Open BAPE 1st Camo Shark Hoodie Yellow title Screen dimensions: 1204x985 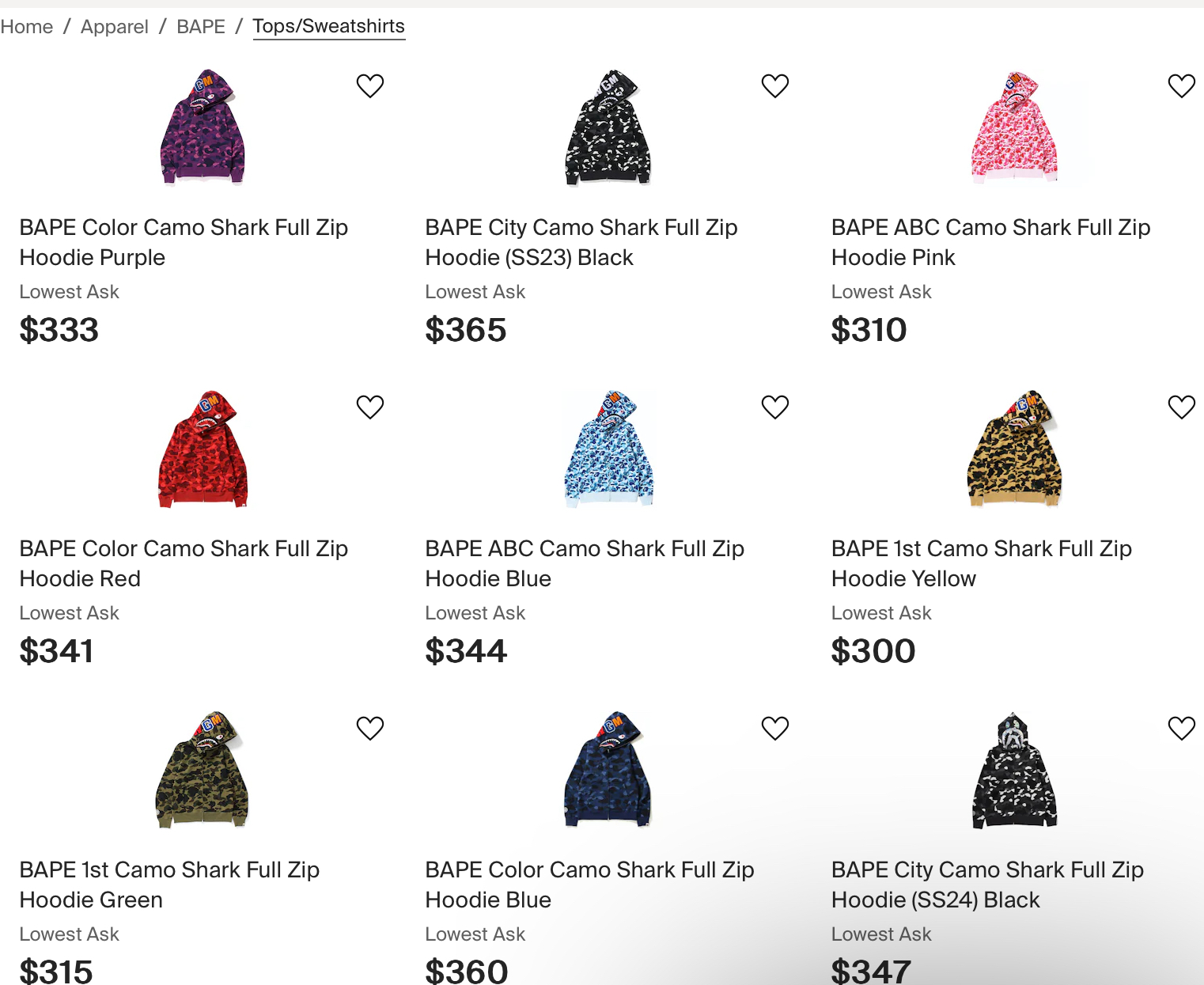click(982, 563)
